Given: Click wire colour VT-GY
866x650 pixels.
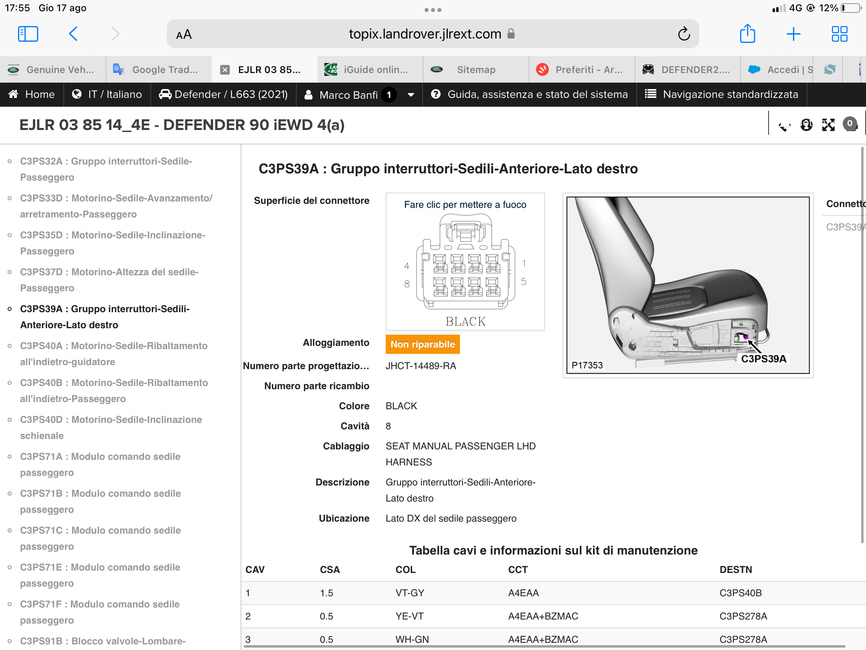Looking at the screenshot, I should (x=410, y=593).
